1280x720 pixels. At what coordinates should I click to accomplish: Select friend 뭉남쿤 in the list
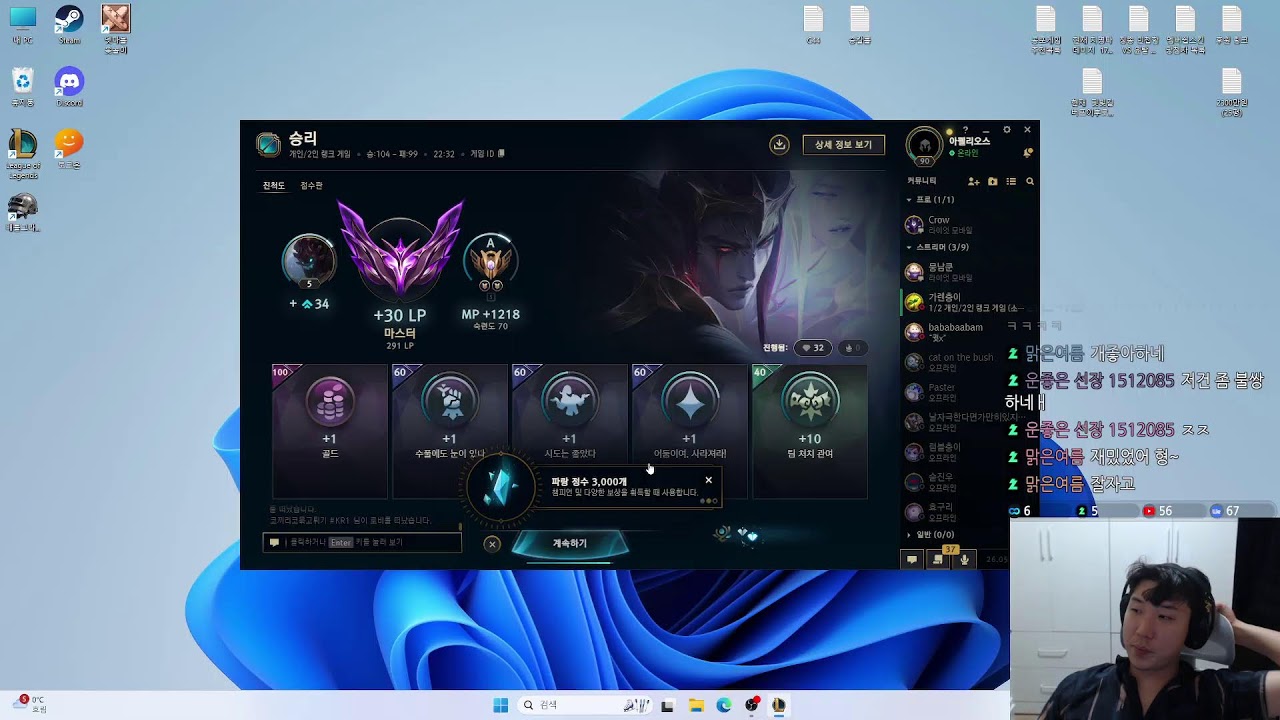tap(970, 272)
